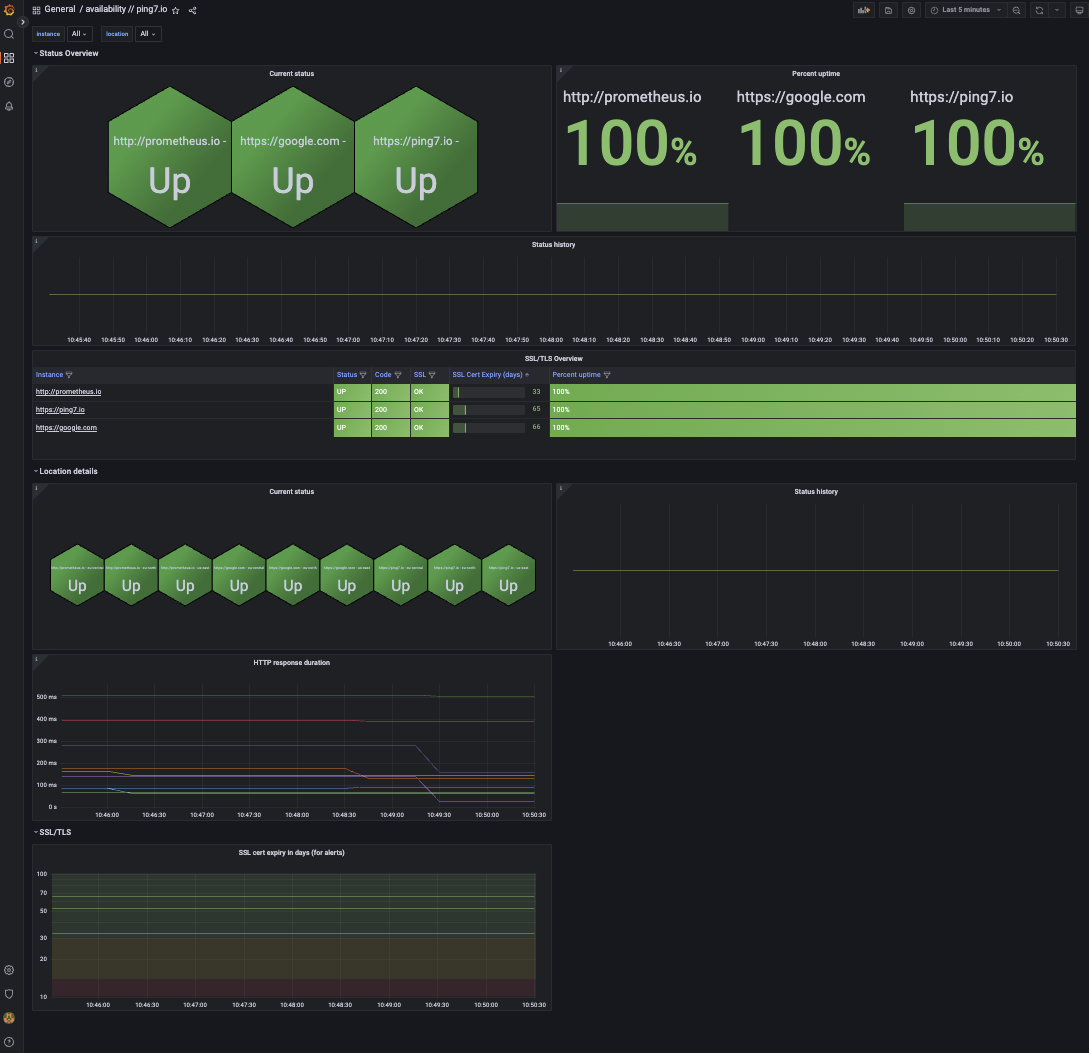1089x1053 pixels.
Task: Open SSL cert expiry in days panel menu
Action: (292, 853)
